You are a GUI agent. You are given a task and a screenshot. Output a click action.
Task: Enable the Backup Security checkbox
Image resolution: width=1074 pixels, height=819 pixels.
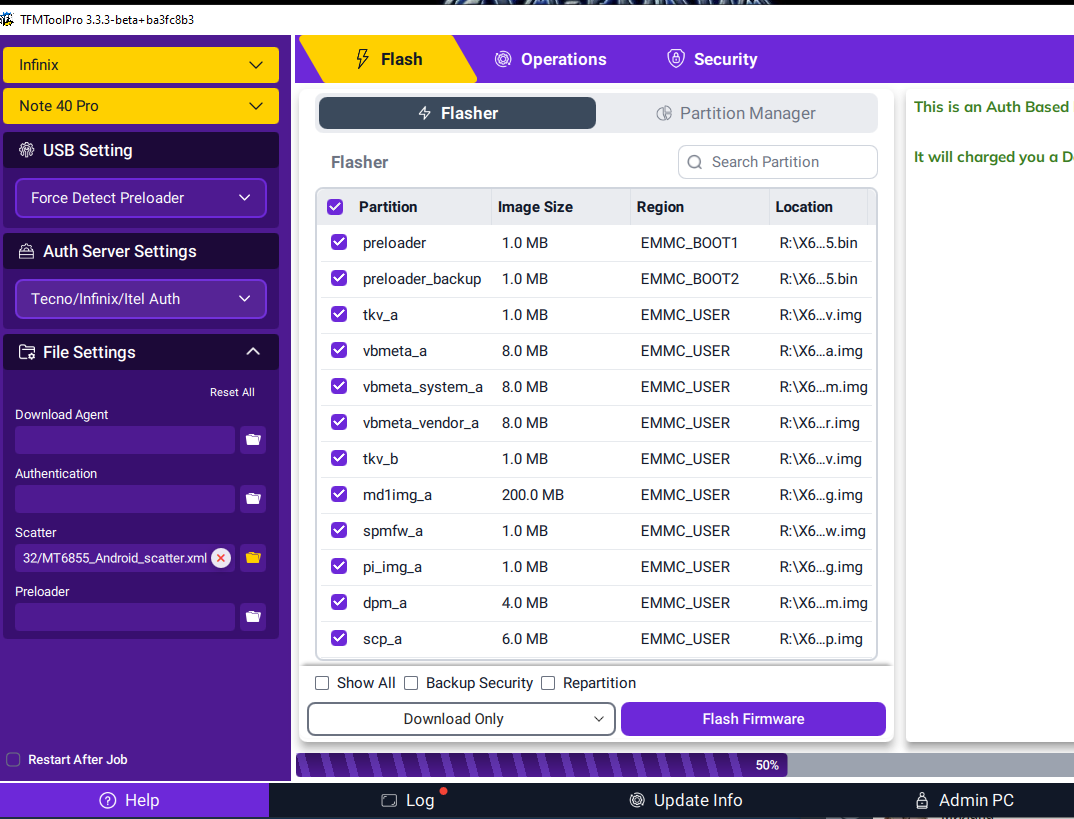411,683
